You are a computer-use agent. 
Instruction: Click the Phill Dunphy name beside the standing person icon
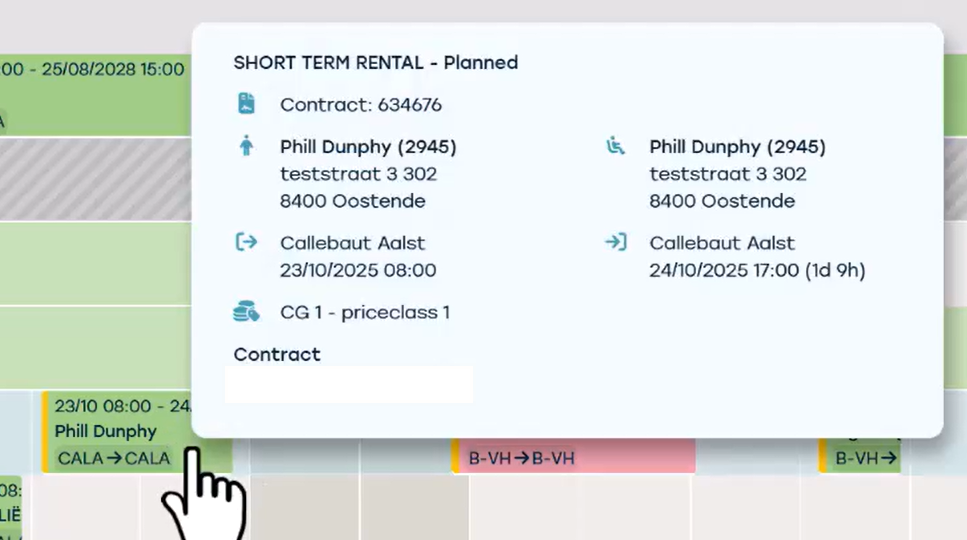click(x=368, y=147)
